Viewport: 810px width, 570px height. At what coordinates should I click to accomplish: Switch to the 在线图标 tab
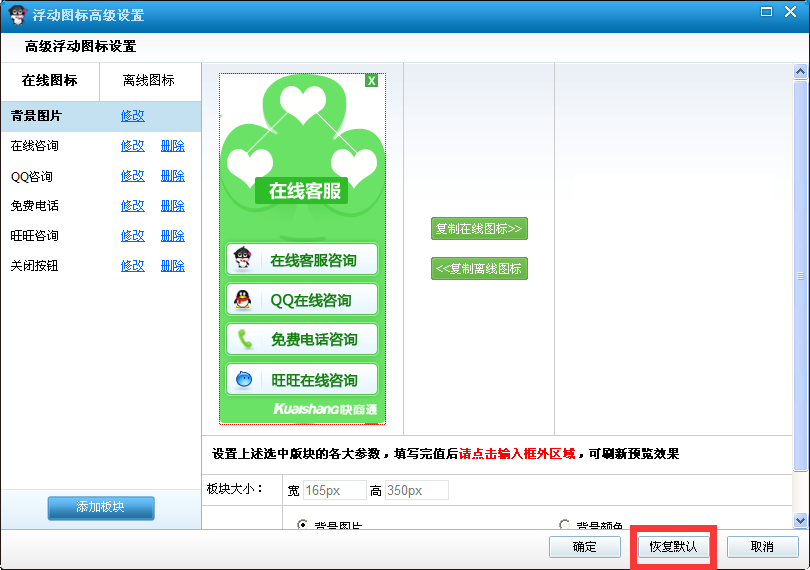coord(49,81)
